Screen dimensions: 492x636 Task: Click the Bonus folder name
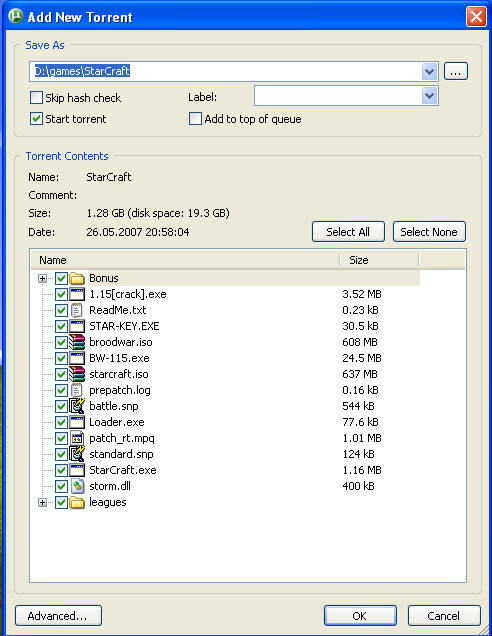tap(104, 278)
